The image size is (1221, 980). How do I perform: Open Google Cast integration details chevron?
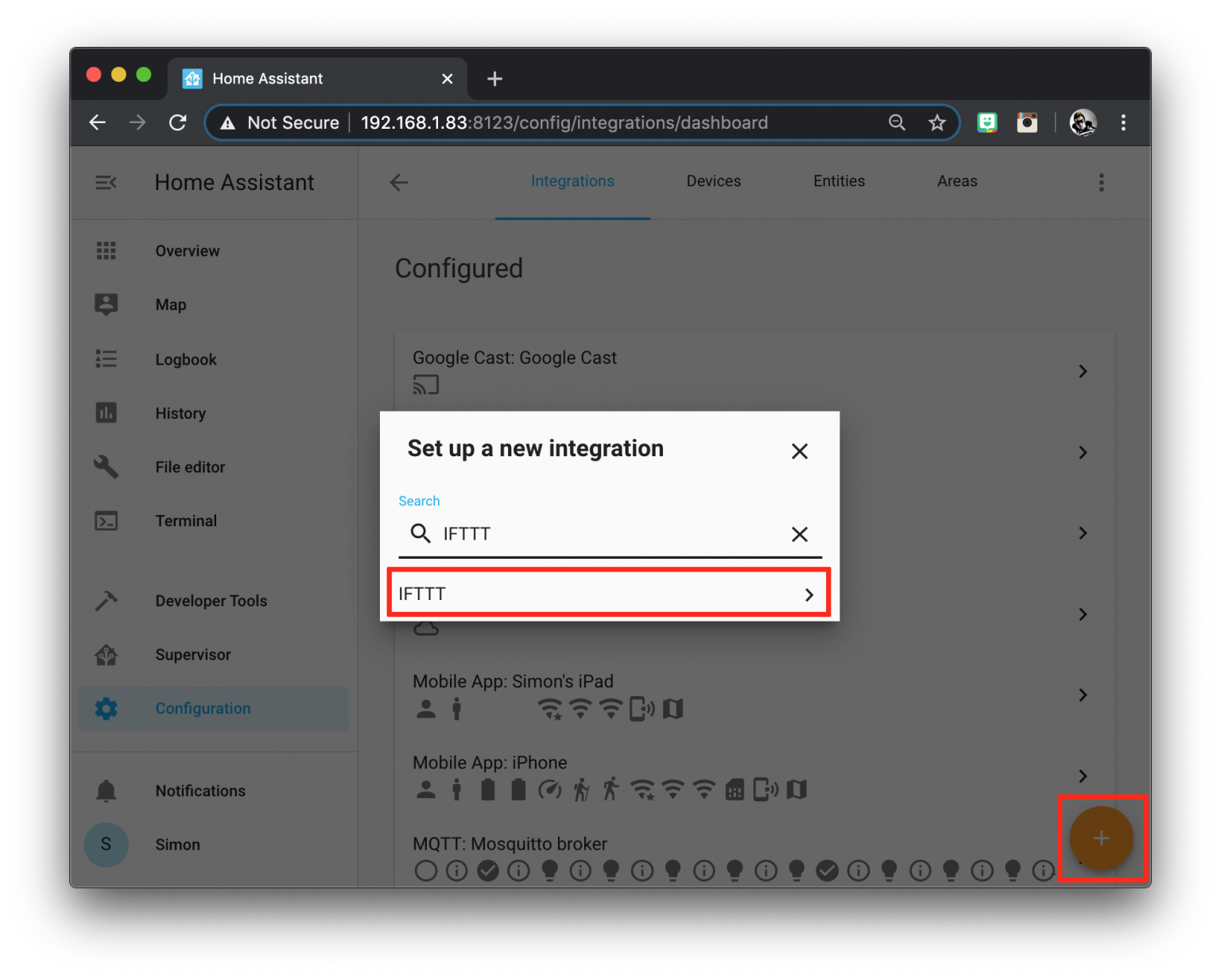pyautogui.click(x=1082, y=370)
